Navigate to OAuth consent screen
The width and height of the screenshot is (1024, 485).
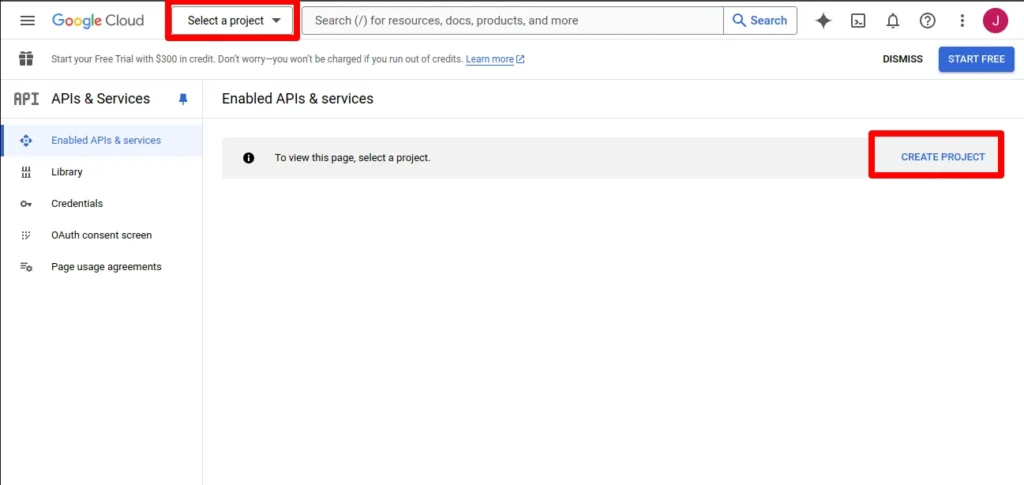[x=101, y=235]
